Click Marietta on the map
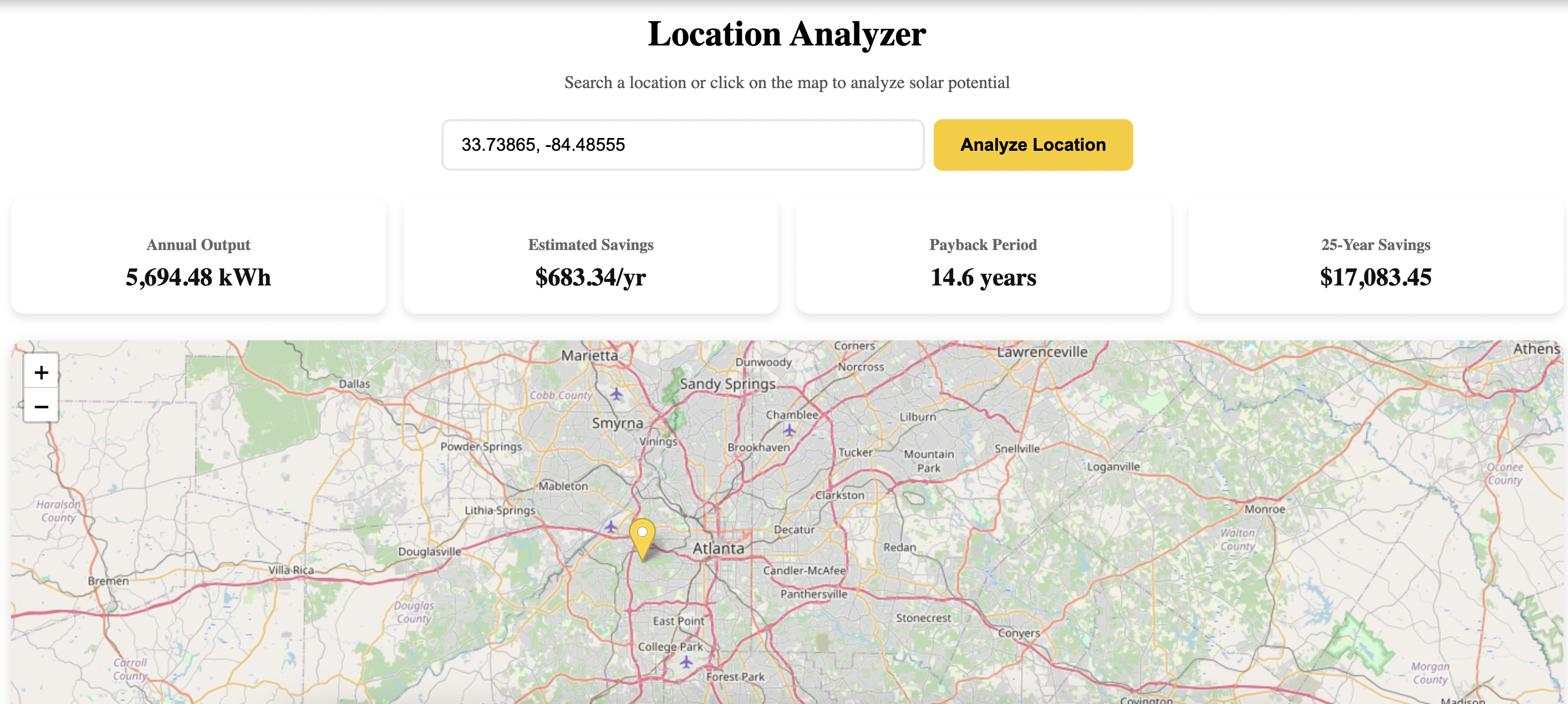Screen dimensions: 1568x704 tap(589, 355)
